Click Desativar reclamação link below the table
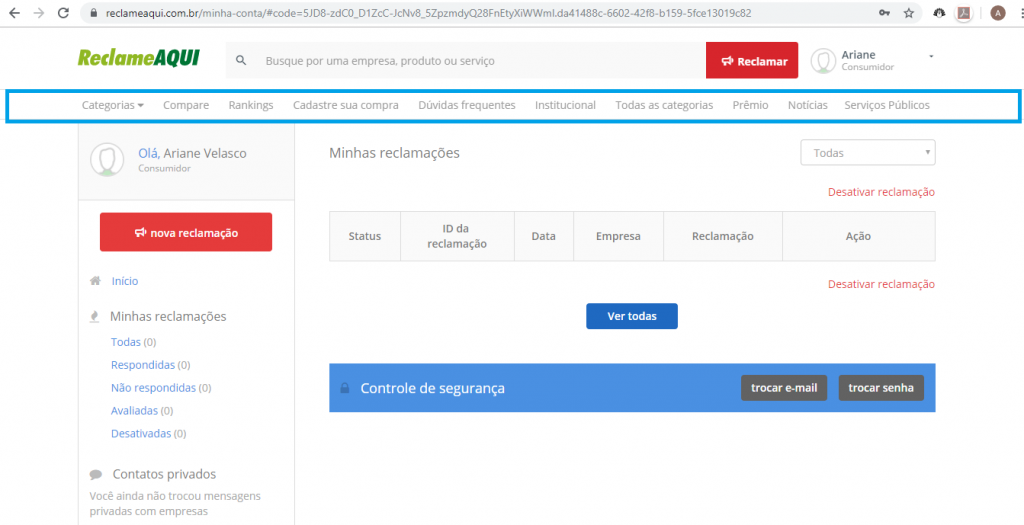The image size is (1024, 525). pyautogui.click(x=881, y=284)
